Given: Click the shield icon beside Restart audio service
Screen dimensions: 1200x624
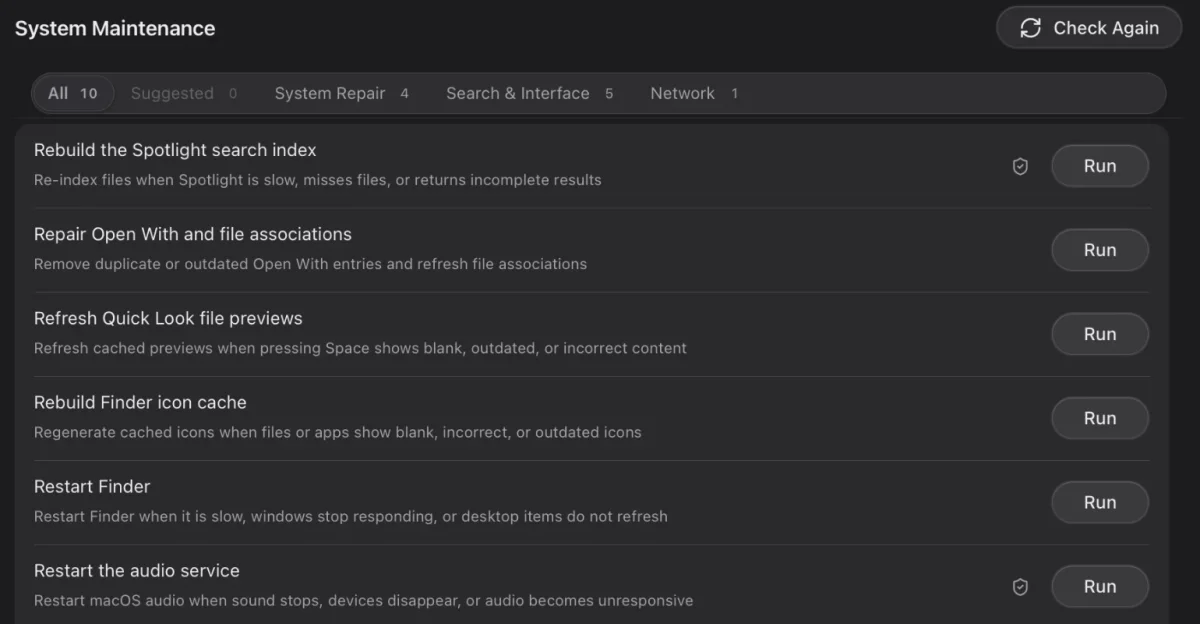Looking at the screenshot, I should pos(1020,587).
